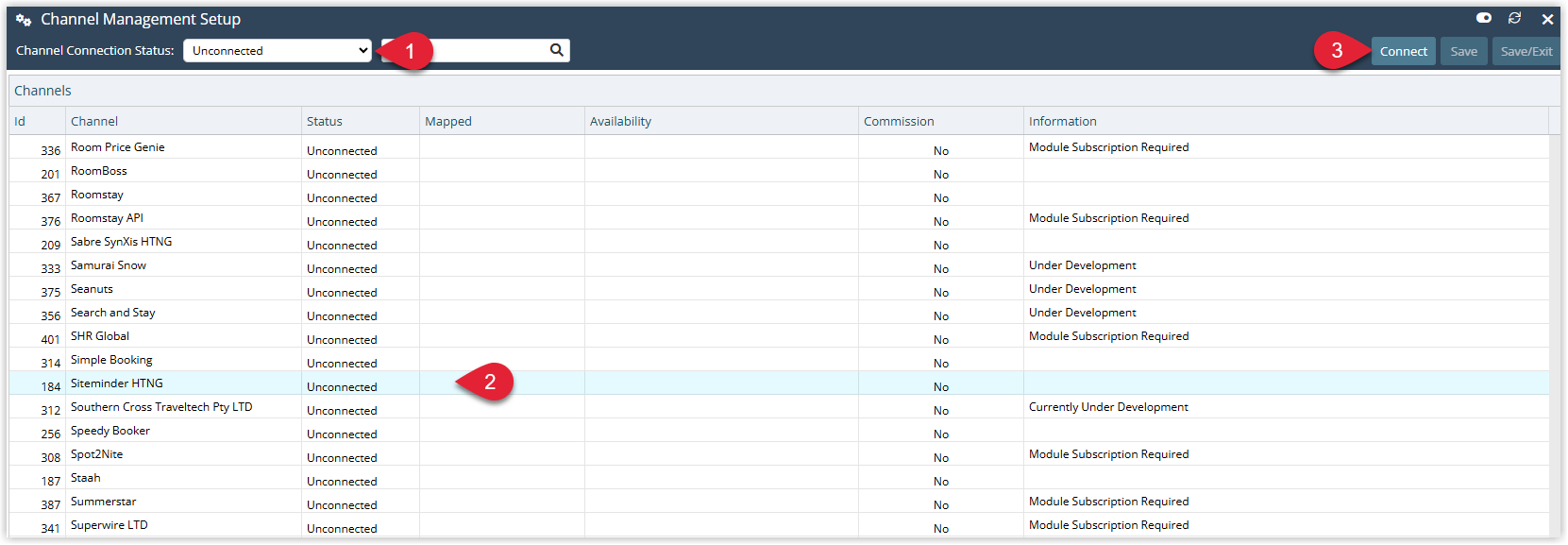The image size is (1568, 545).
Task: Click the Save button
Action: [x=1463, y=51]
